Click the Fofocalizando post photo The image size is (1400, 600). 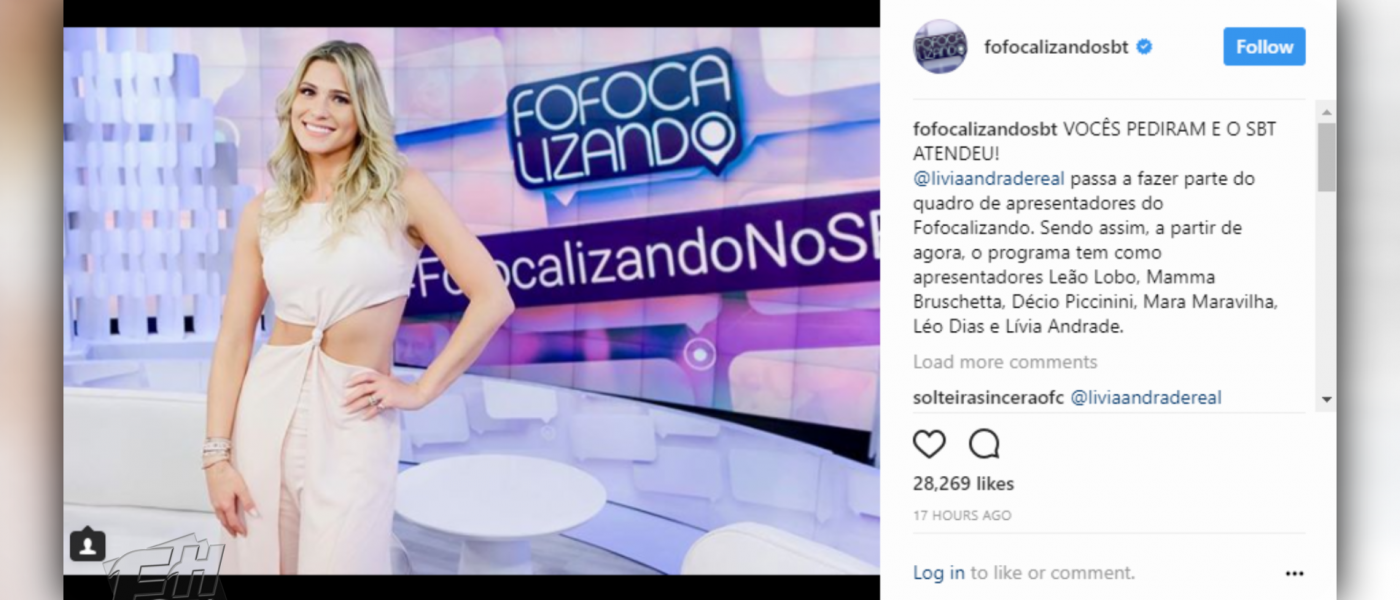click(472, 300)
